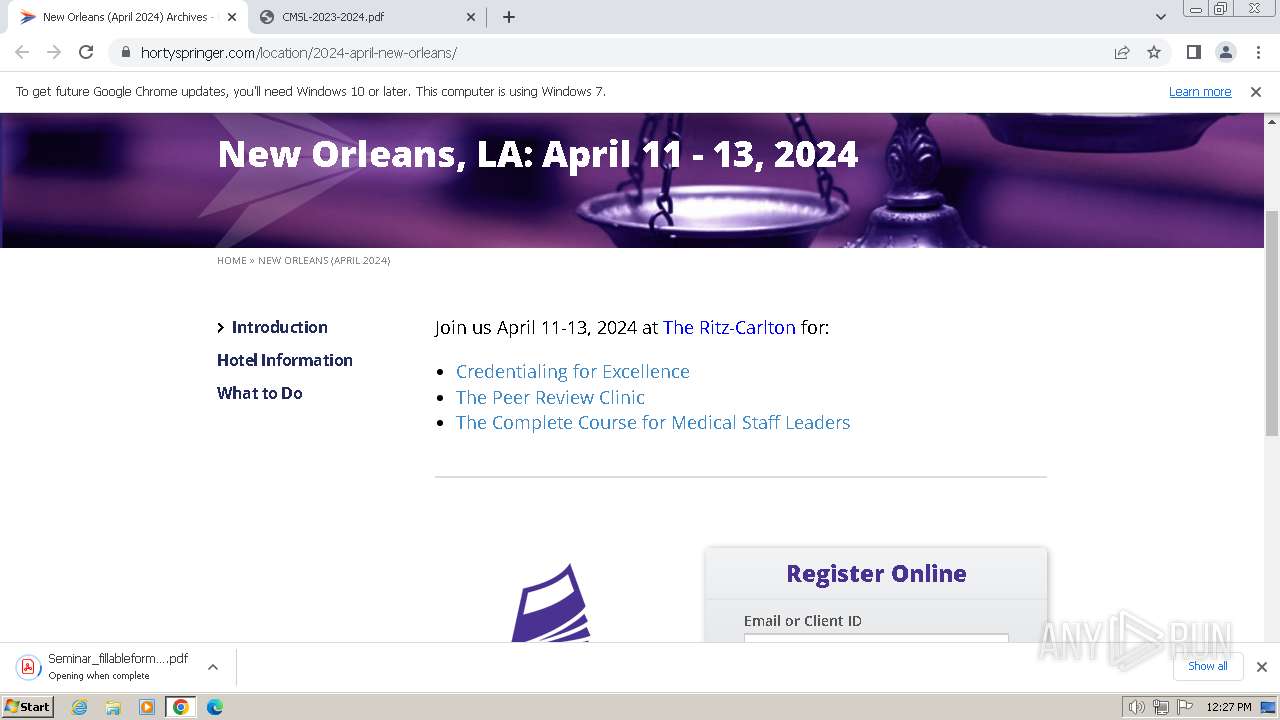Image resolution: width=1280 pixels, height=720 pixels.
Task: Expand options for Seminar_fillableform download
Action: tap(213, 667)
